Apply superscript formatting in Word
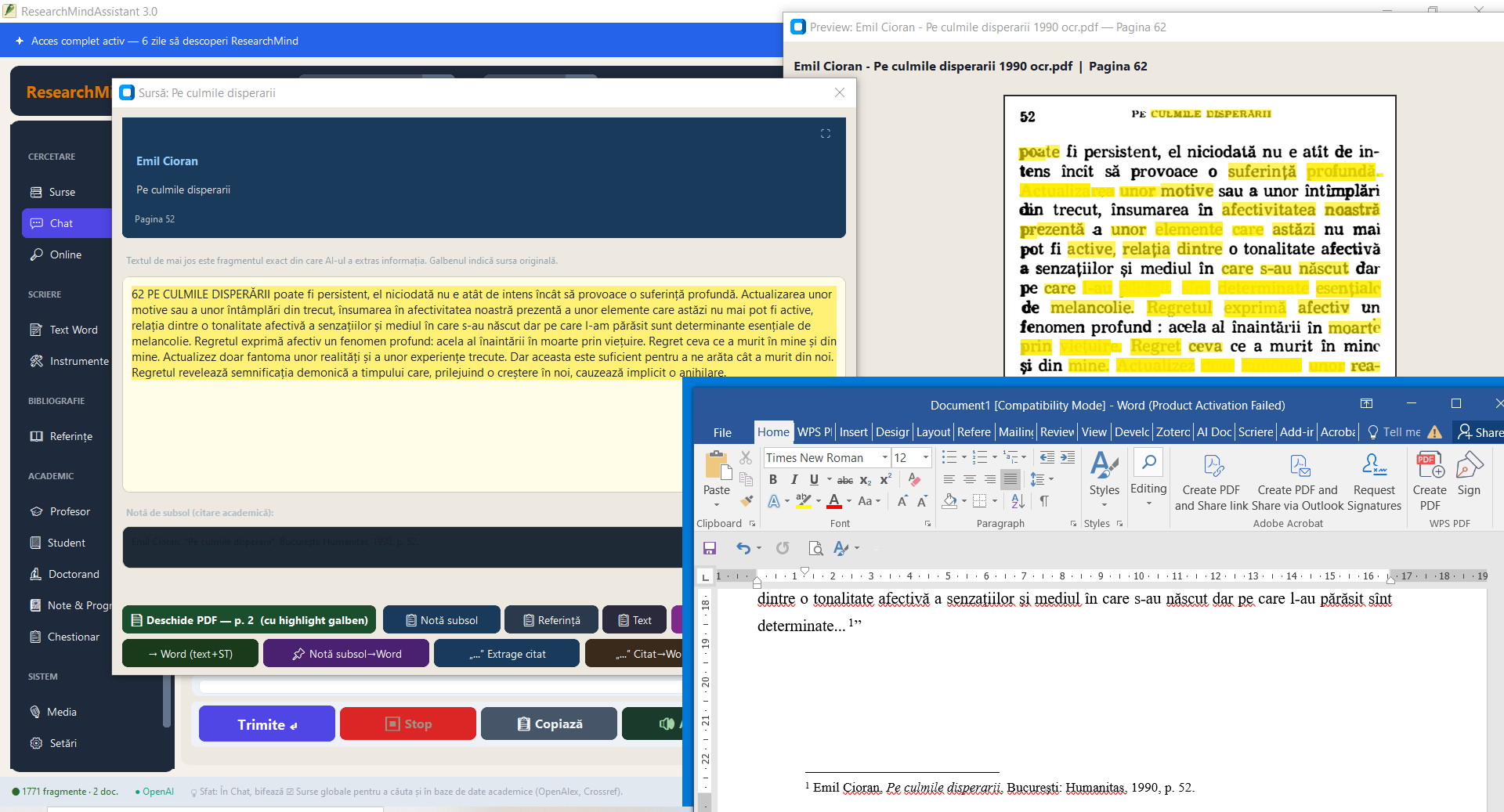 (886, 480)
